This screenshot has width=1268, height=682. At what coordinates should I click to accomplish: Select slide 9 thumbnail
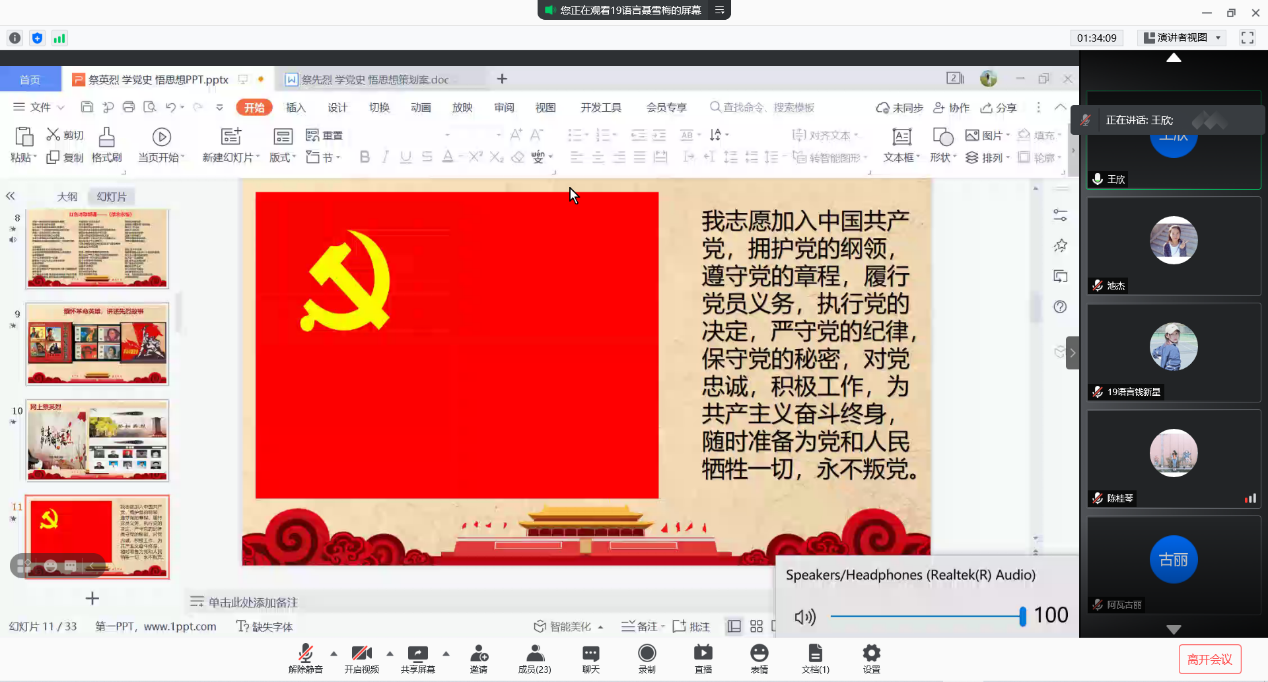tap(97, 343)
